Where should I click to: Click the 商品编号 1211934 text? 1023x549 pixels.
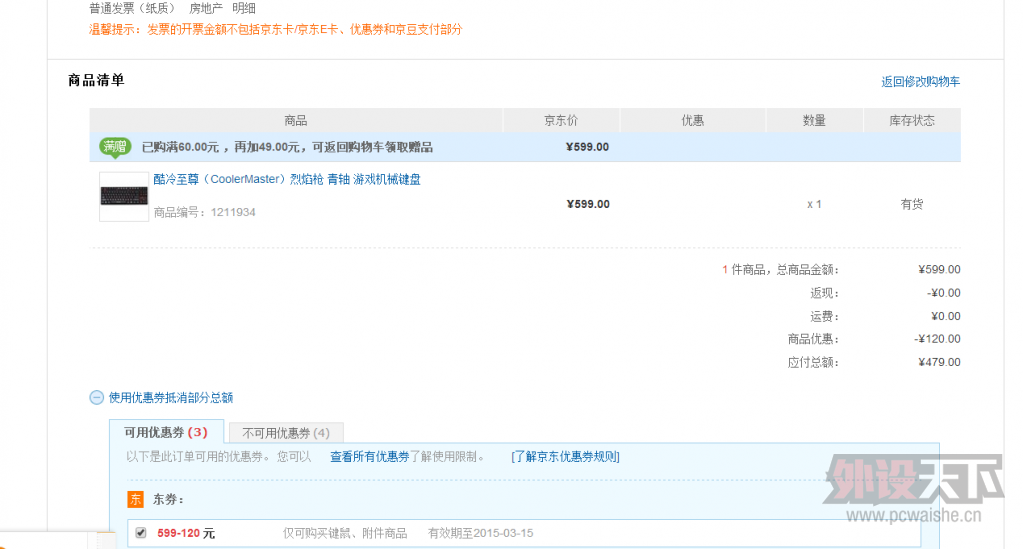204,212
